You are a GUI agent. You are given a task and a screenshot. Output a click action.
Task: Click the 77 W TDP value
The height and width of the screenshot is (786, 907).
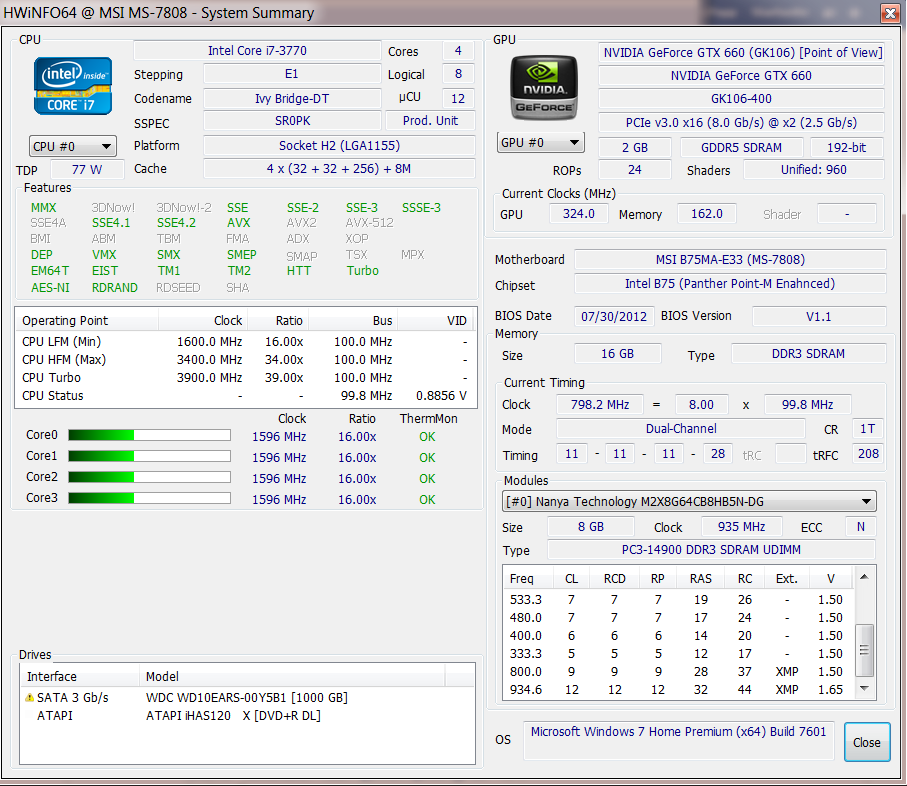coord(87,169)
